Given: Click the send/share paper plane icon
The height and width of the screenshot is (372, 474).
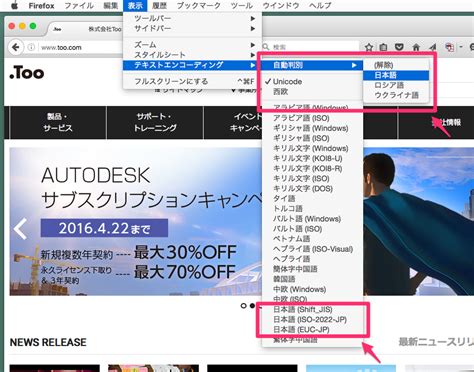Looking at the screenshot, I should 432,47.
